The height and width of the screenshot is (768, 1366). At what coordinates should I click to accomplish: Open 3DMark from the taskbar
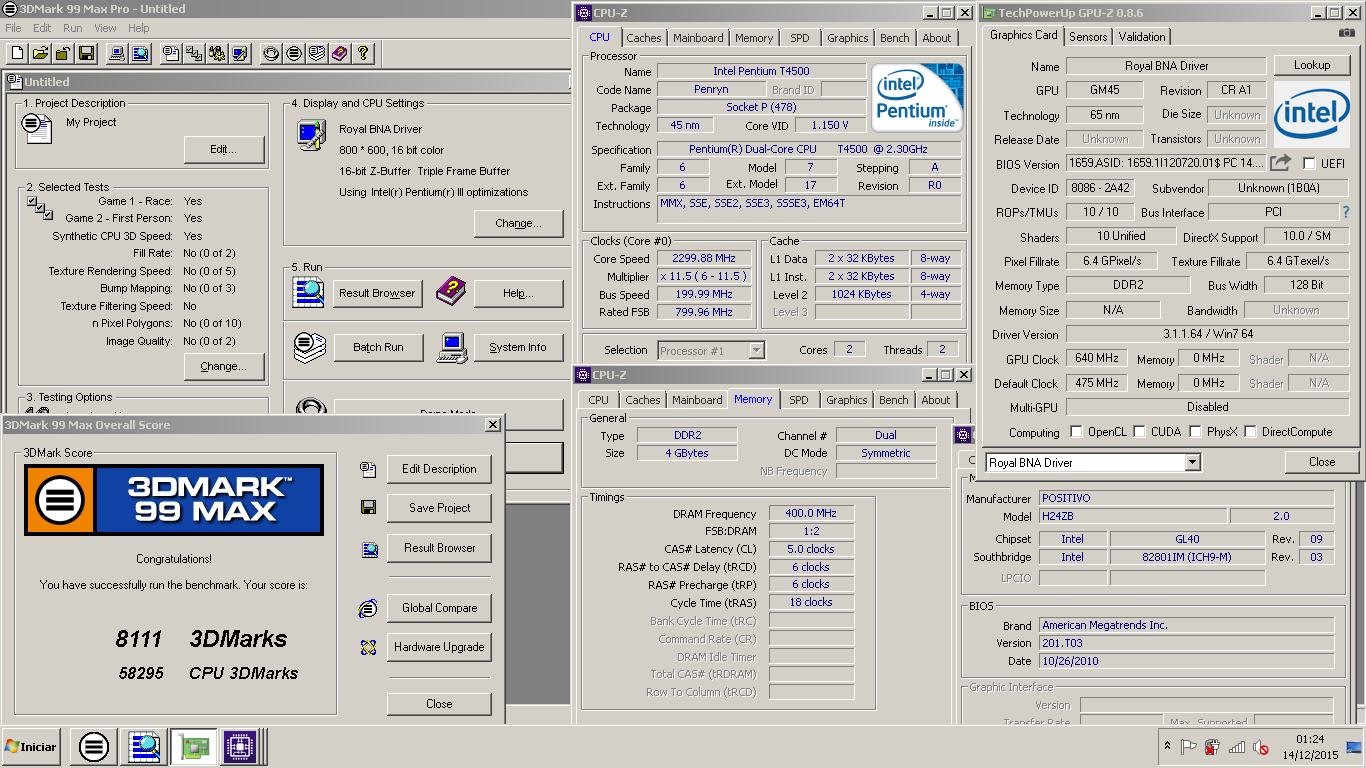[x=94, y=746]
